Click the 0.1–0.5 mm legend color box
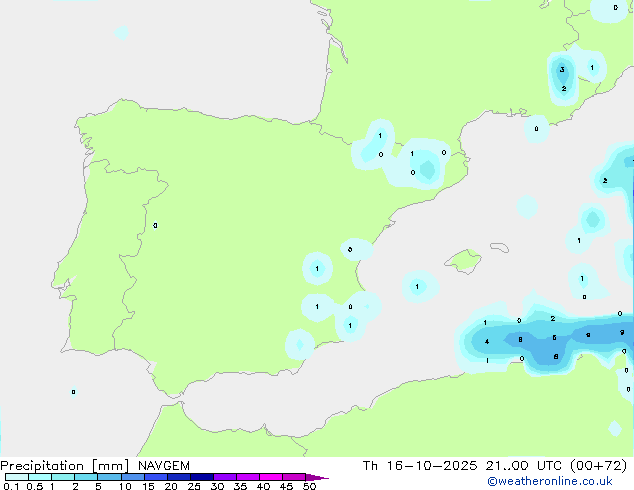This screenshot has height=490, width=634. click(x=17, y=477)
